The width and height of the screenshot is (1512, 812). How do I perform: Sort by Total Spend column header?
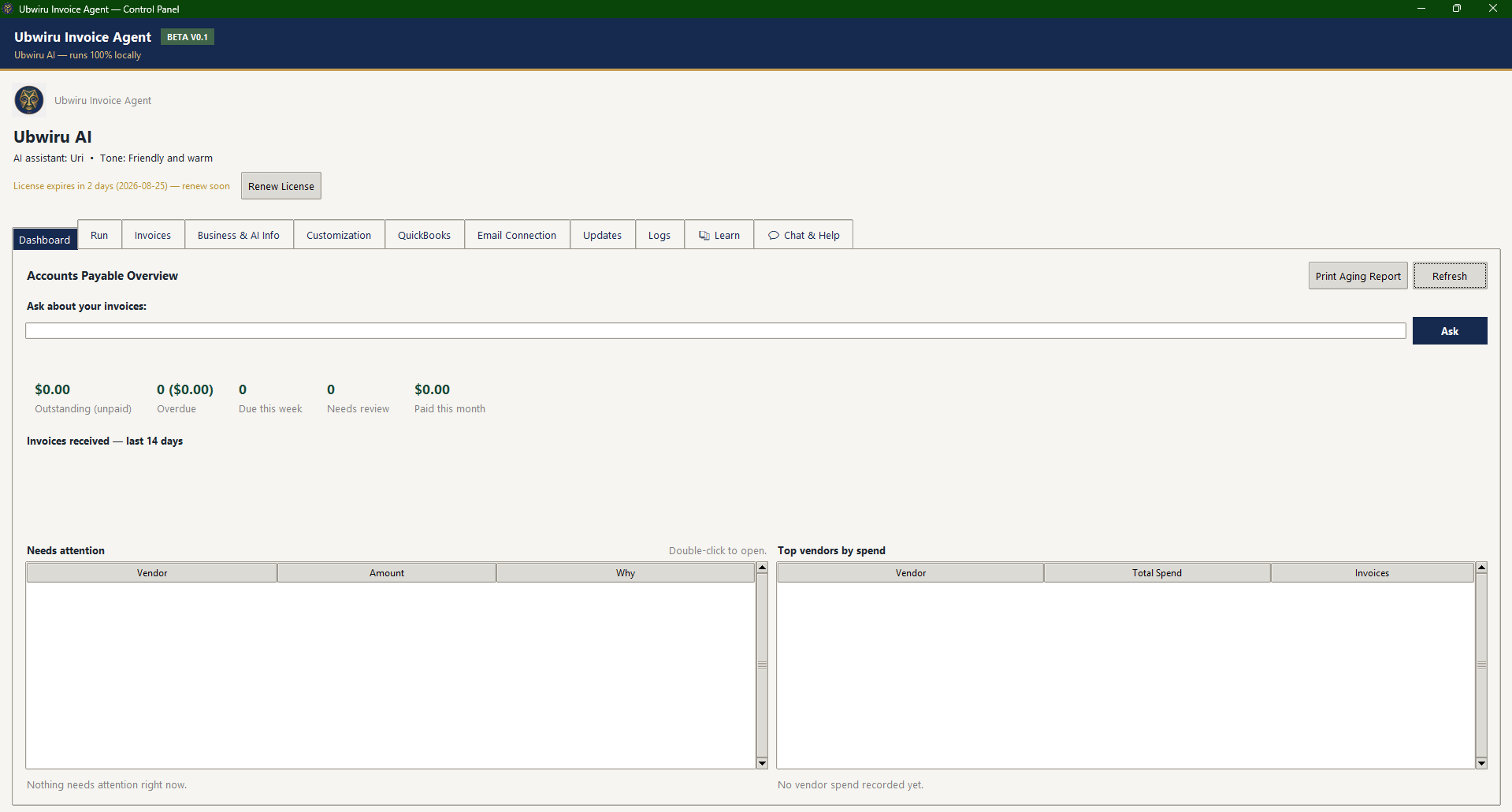[x=1157, y=573]
